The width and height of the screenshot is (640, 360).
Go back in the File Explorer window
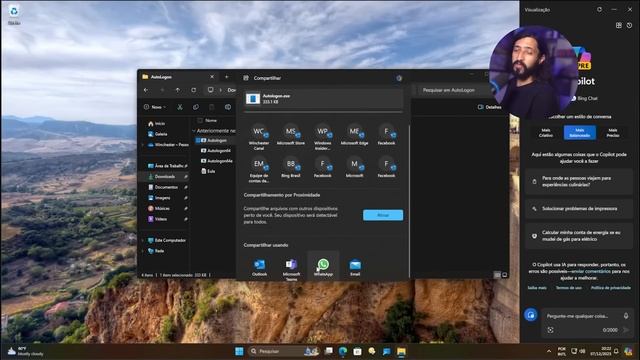pyautogui.click(x=146, y=90)
